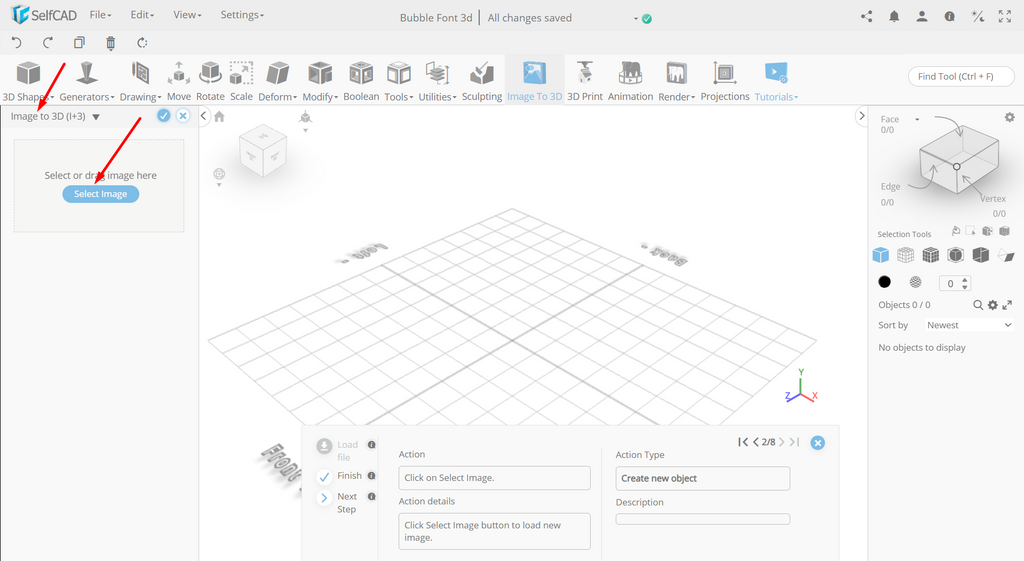Screen dimensions: 1024x561
Task: Go to previous tutorial step arrow
Action: coord(756,442)
